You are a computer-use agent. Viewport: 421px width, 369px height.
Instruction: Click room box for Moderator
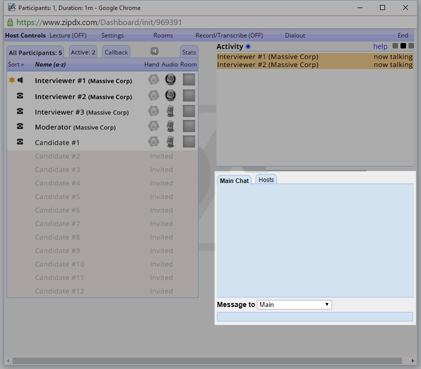[x=189, y=126]
